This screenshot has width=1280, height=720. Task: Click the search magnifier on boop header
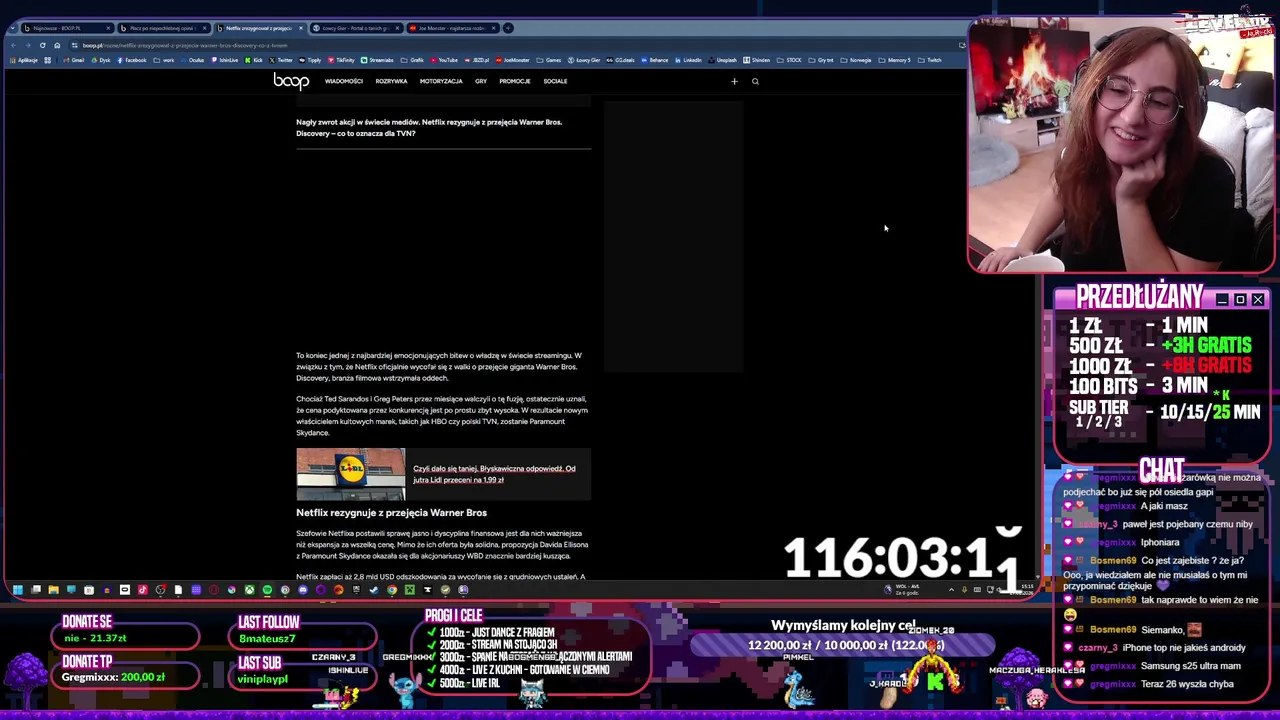755,81
